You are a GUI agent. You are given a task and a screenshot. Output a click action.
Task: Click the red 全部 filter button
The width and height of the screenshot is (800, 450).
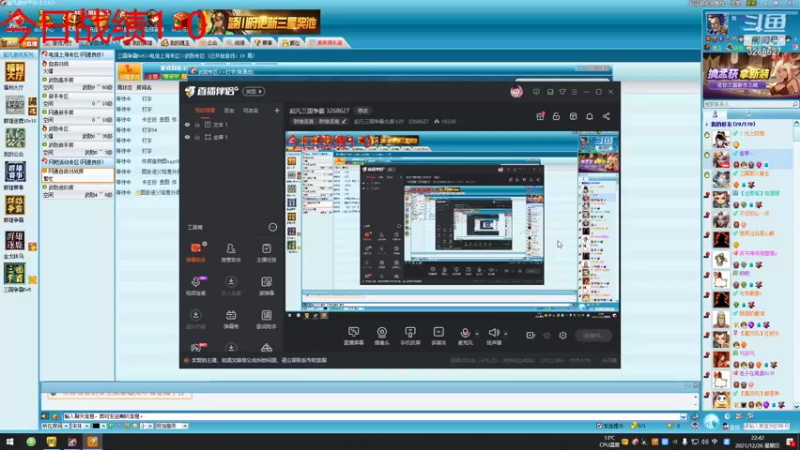(x=152, y=77)
